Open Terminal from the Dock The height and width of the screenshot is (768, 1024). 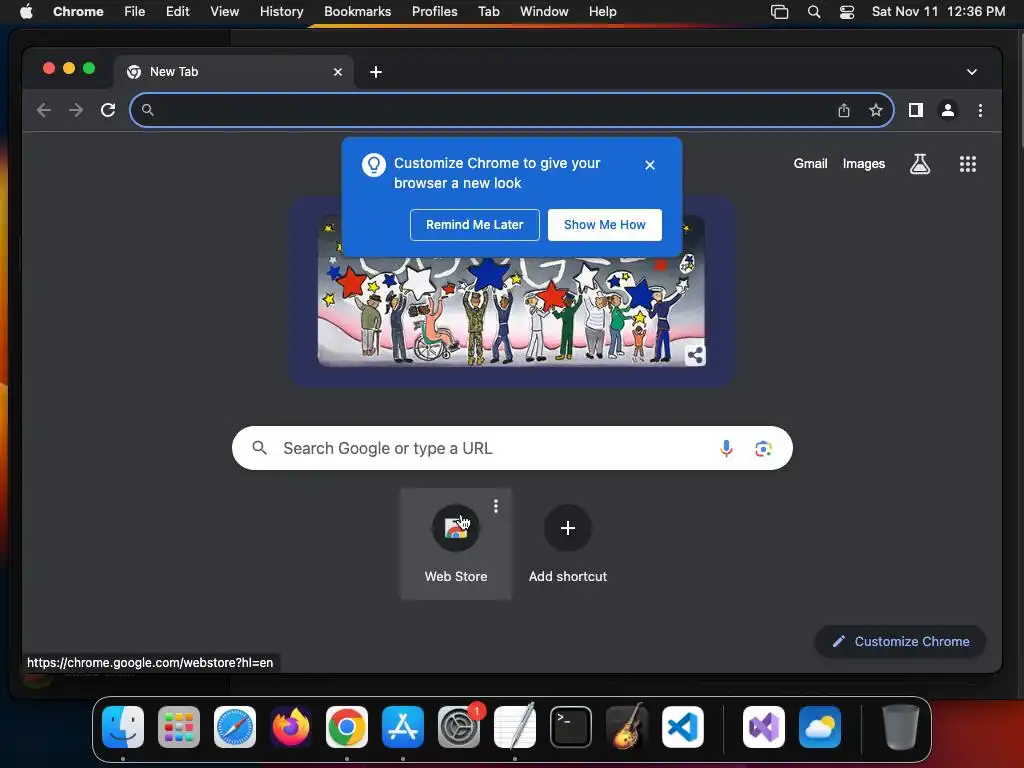[571, 727]
